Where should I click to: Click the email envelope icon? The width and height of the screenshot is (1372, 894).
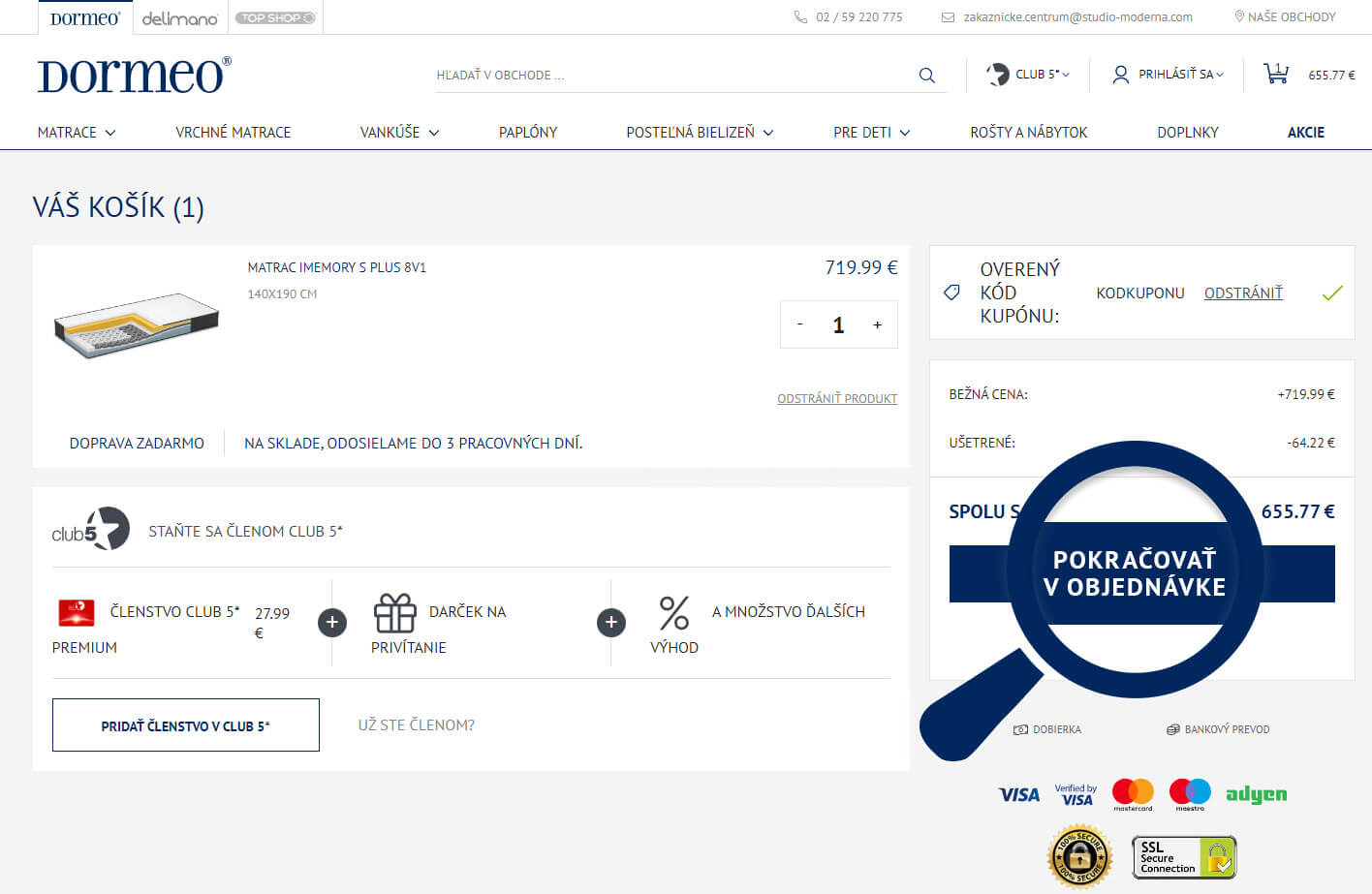pyautogui.click(x=948, y=17)
